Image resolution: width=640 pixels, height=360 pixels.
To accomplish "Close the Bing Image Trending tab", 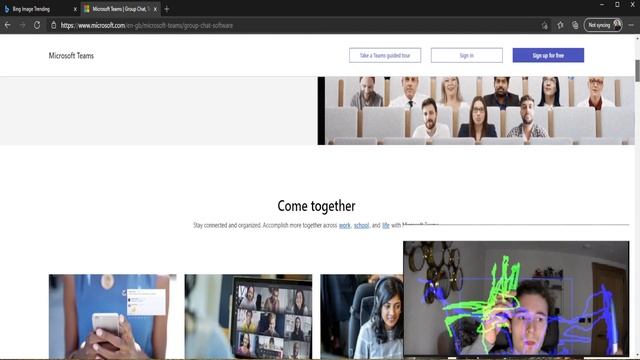I will click(75, 9).
